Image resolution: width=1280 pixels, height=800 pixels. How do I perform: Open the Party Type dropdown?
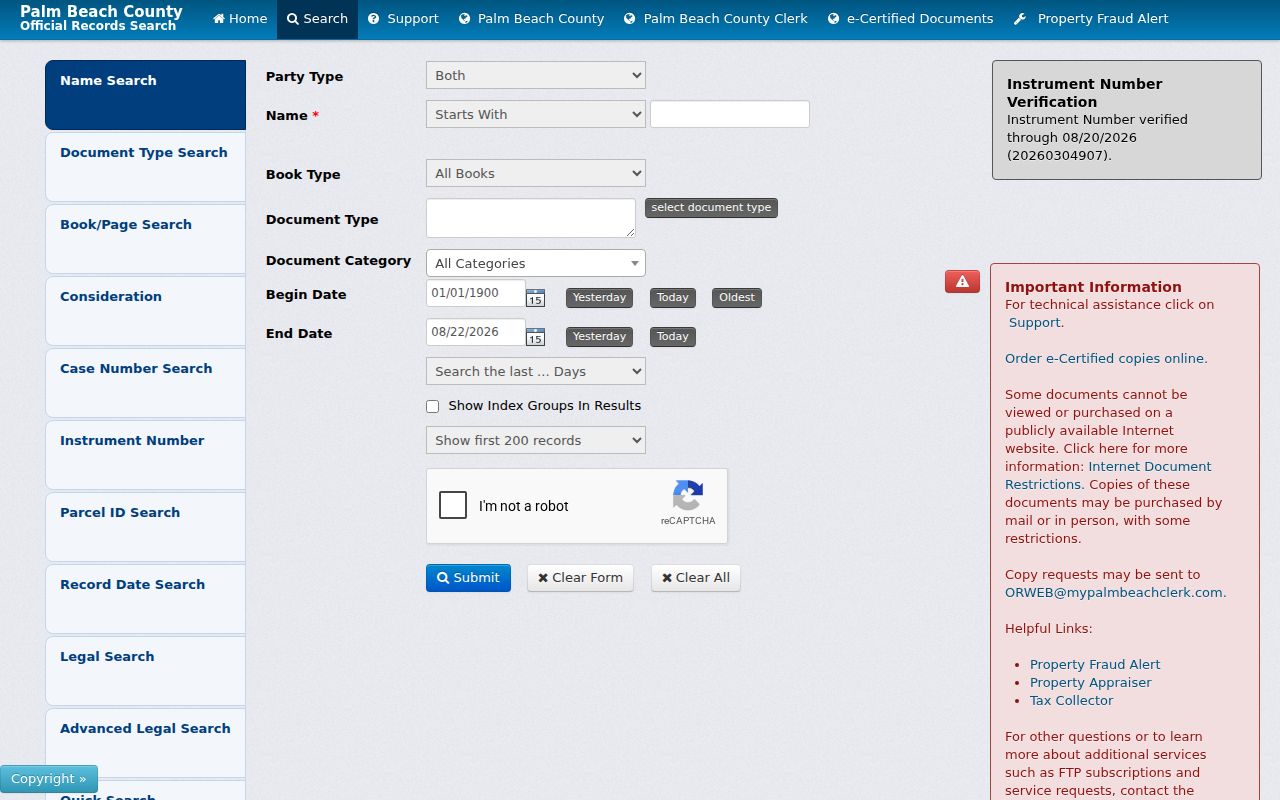click(x=536, y=75)
